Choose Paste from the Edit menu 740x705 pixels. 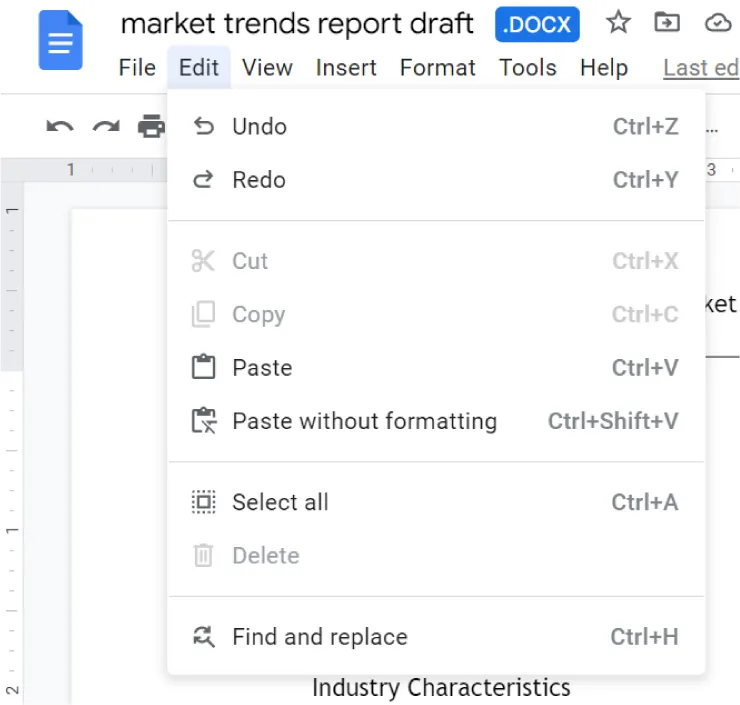262,368
